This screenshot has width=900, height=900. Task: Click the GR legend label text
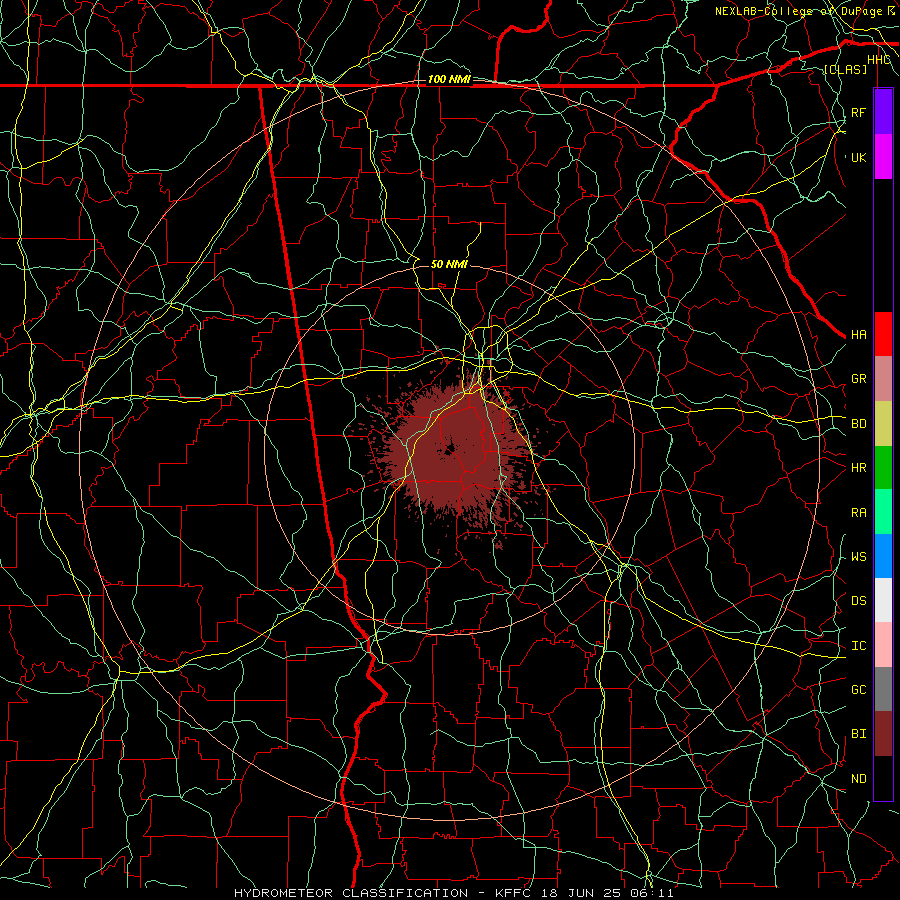(x=858, y=379)
